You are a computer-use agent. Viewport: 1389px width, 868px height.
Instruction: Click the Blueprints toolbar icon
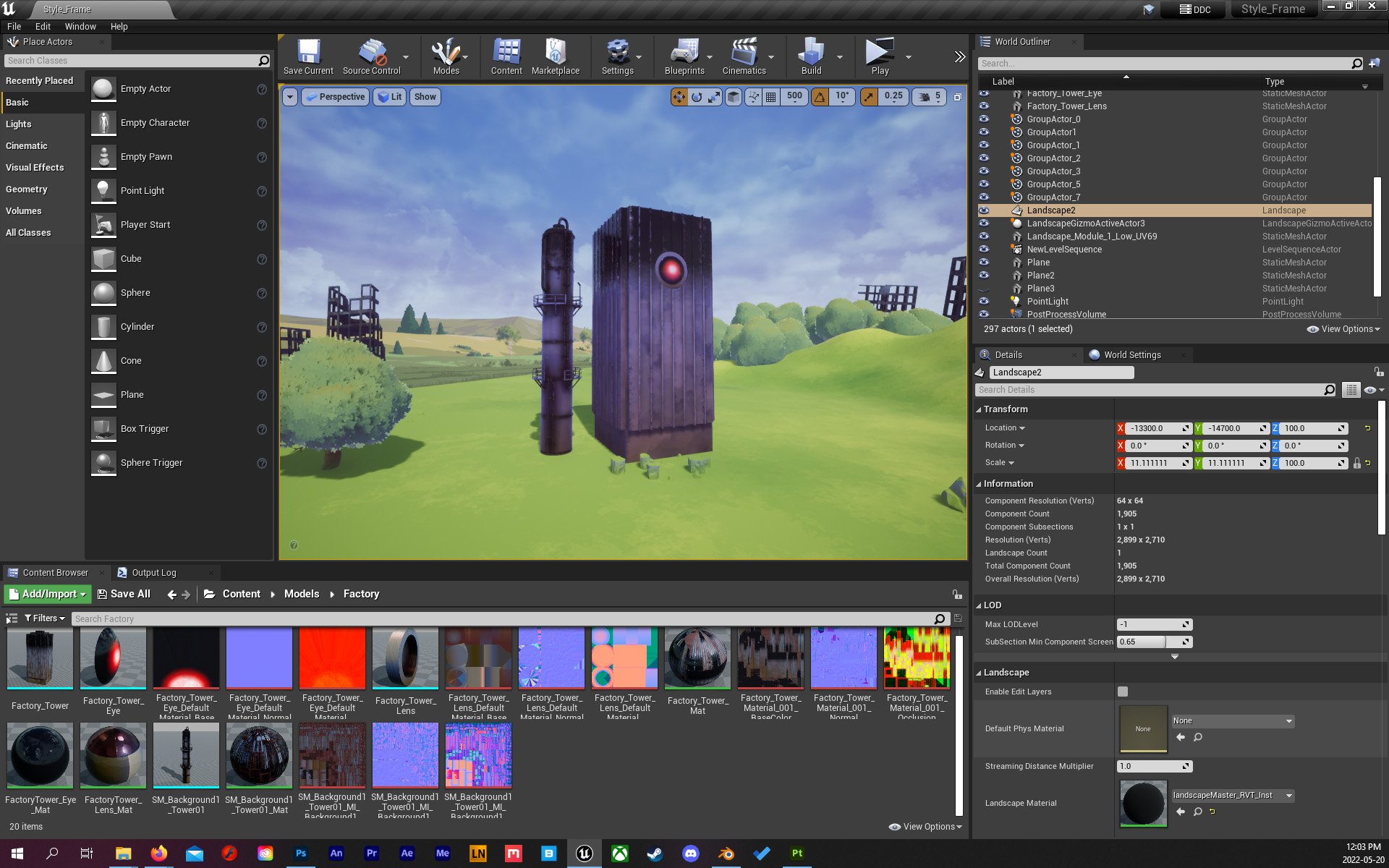[684, 56]
